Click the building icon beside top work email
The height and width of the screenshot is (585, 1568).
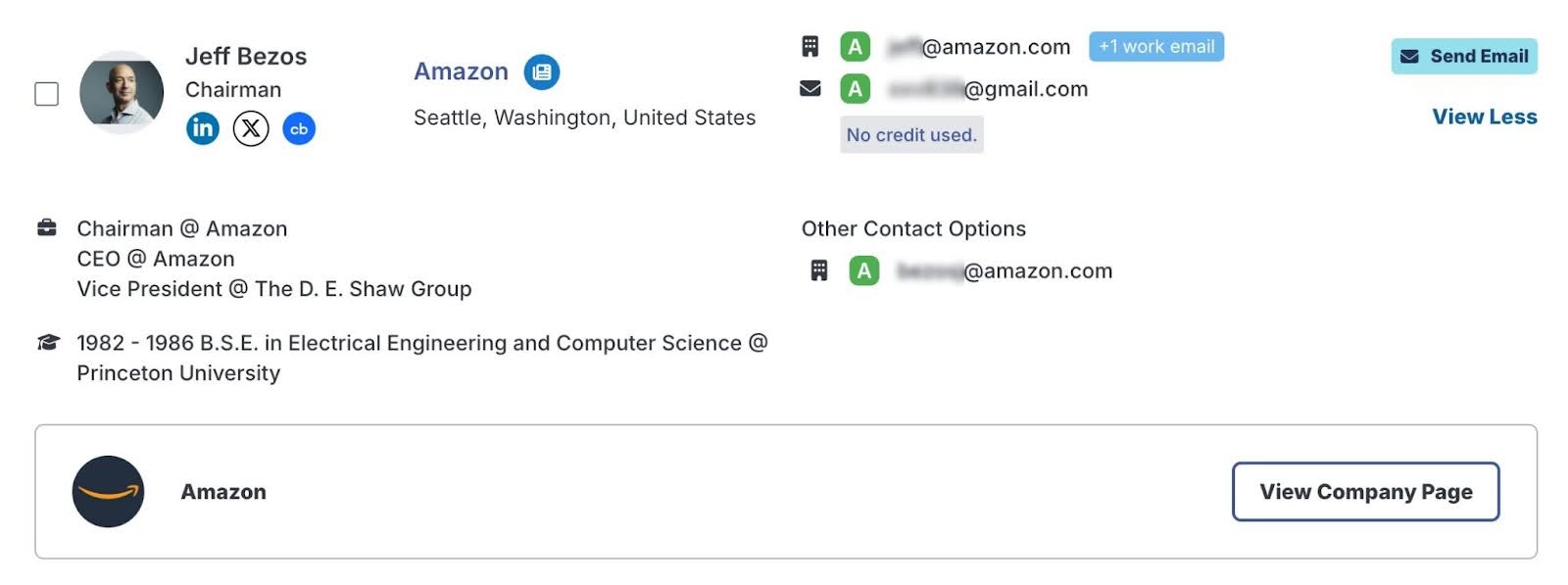pyautogui.click(x=810, y=46)
